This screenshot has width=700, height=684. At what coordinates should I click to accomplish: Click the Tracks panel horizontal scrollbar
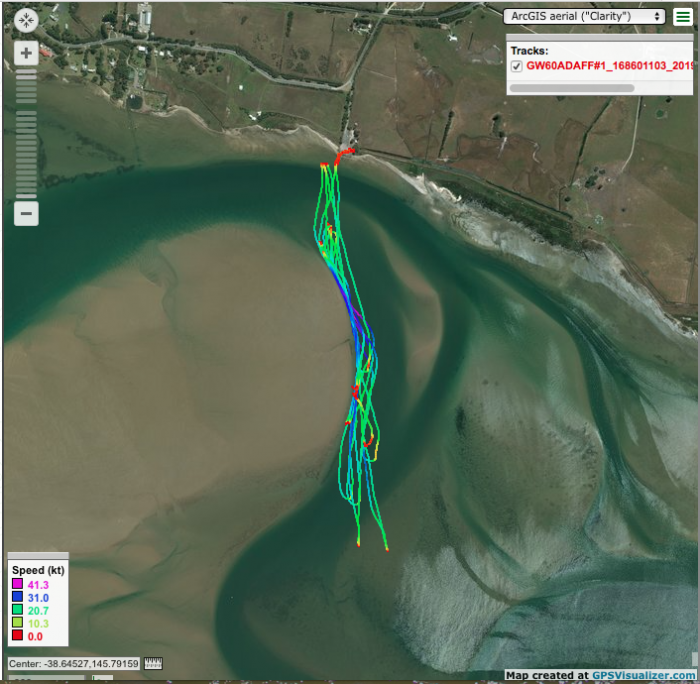571,87
